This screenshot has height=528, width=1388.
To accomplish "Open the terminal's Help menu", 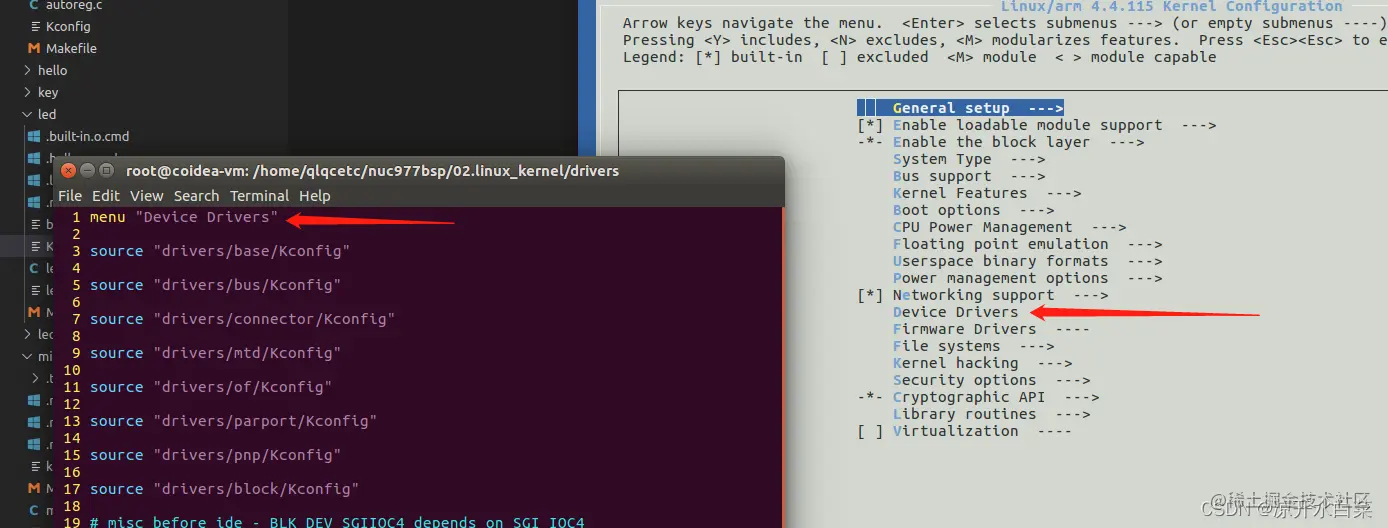I will pyautogui.click(x=314, y=196).
